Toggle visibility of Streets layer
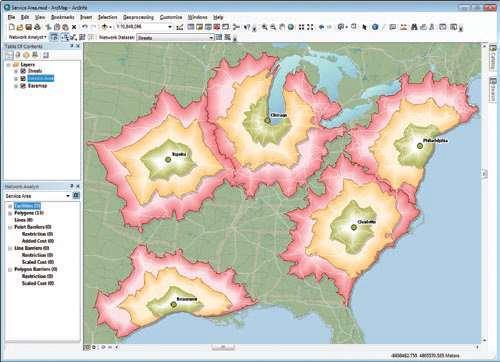This screenshot has width=500, height=362. point(23,71)
